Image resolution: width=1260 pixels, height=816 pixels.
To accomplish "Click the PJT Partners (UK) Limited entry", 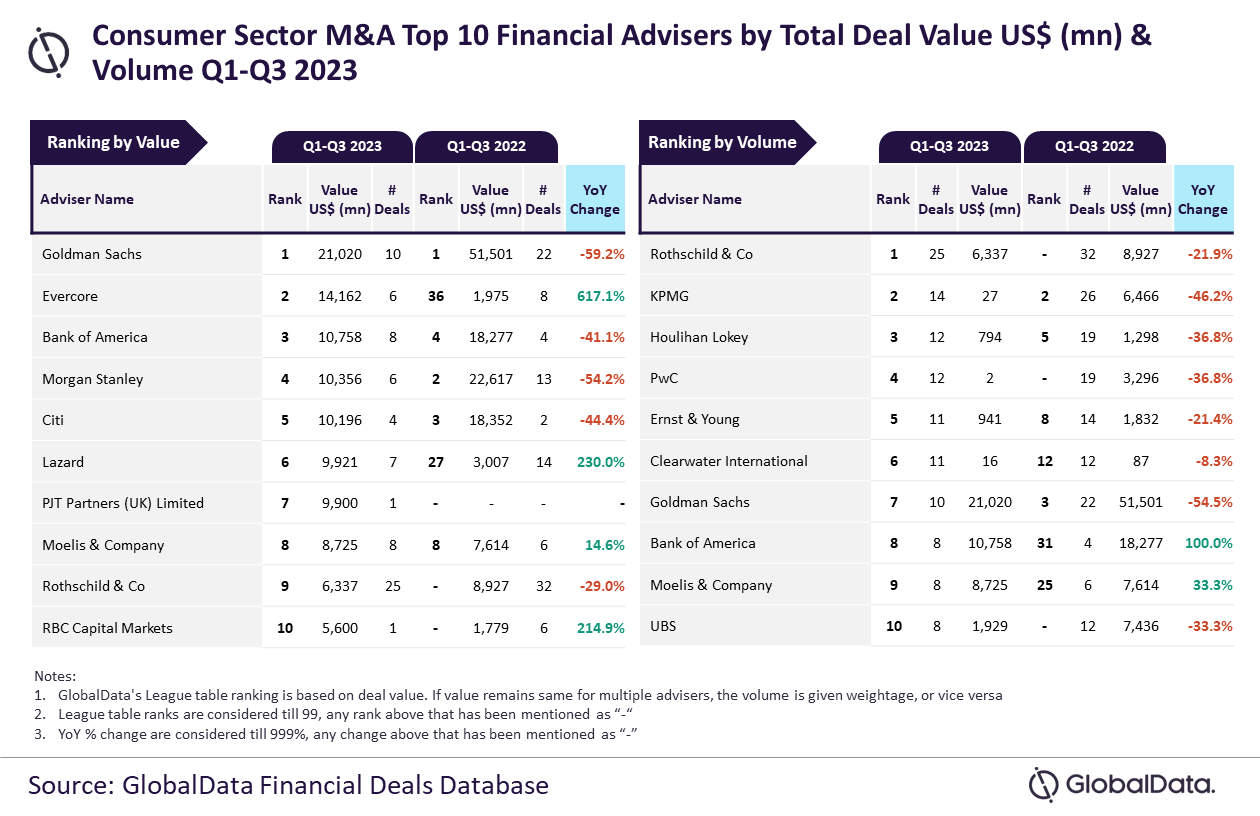I will tap(123, 503).
